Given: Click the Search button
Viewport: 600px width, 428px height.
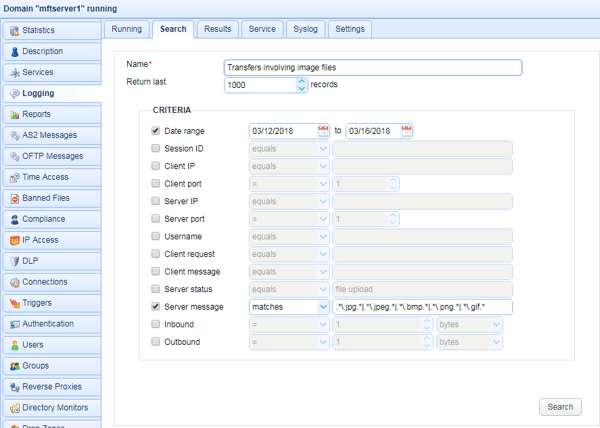Looking at the screenshot, I should click(560, 407).
